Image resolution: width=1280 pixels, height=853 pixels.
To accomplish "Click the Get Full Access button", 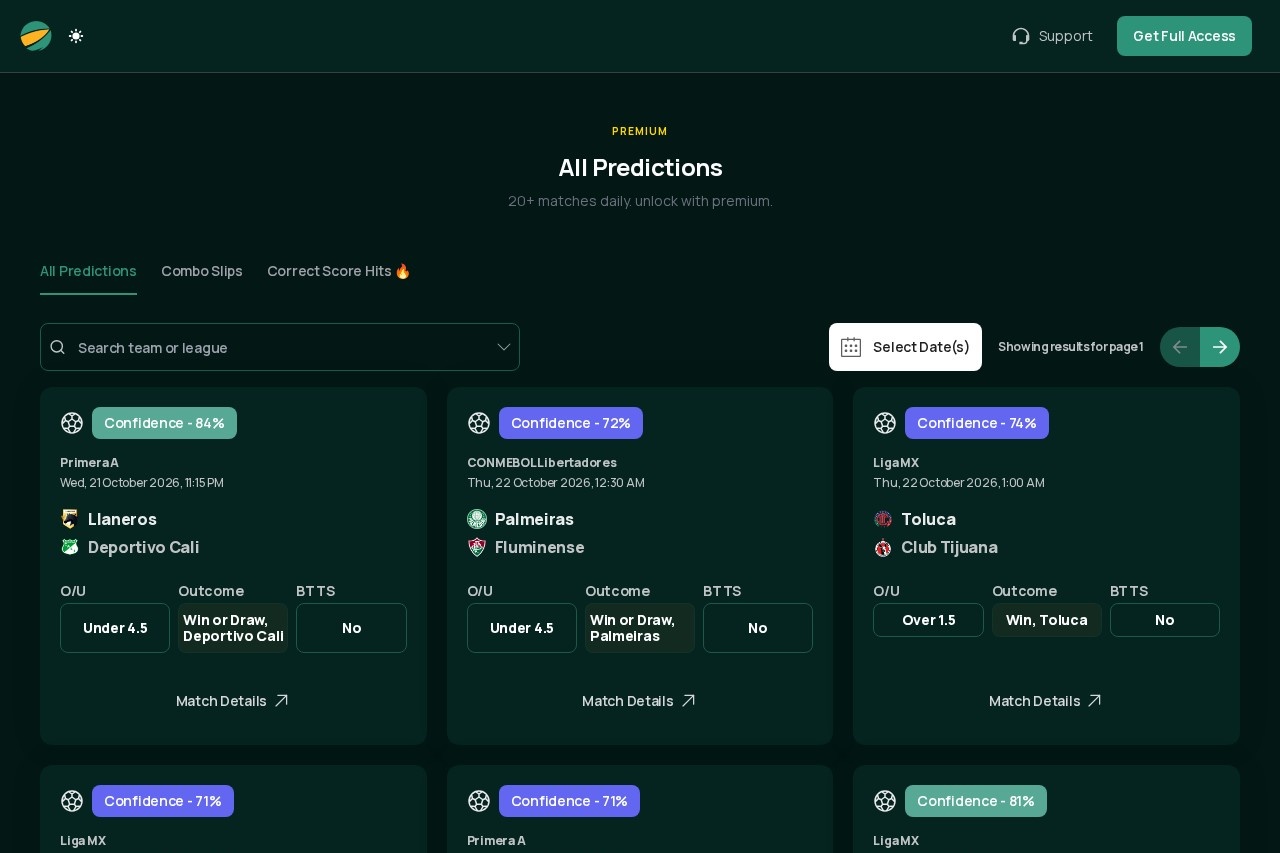I will pyautogui.click(x=1184, y=36).
